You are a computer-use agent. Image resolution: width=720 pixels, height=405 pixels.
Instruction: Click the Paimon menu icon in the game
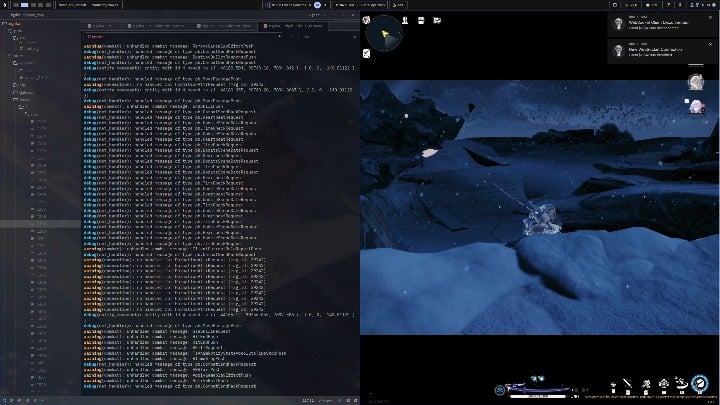368,19
